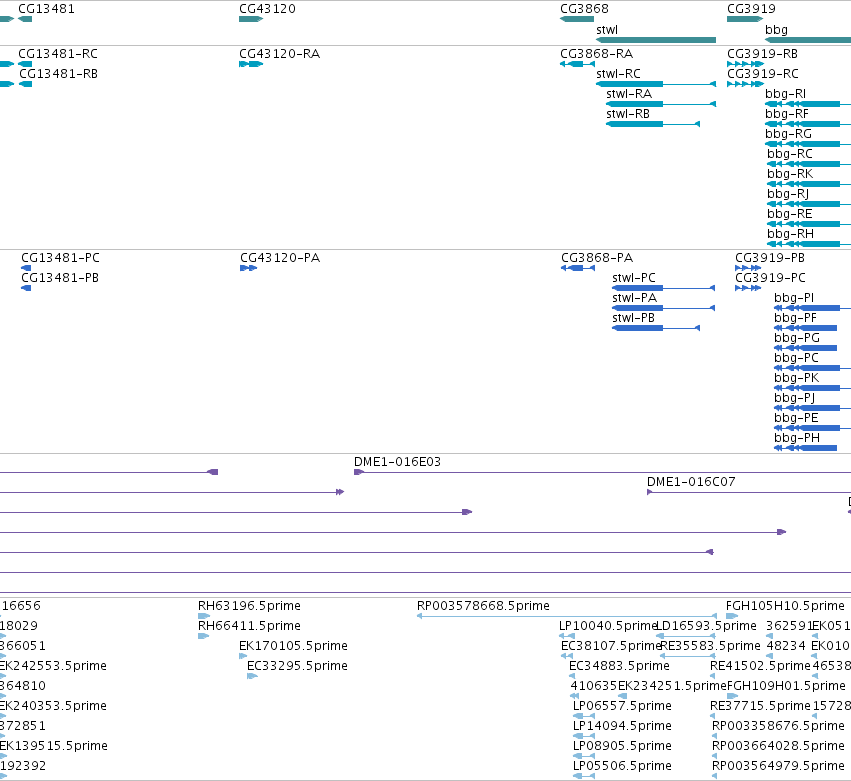The height and width of the screenshot is (781, 851).
Task: Select the bbg-RI transcript
Action: [x=808, y=104]
